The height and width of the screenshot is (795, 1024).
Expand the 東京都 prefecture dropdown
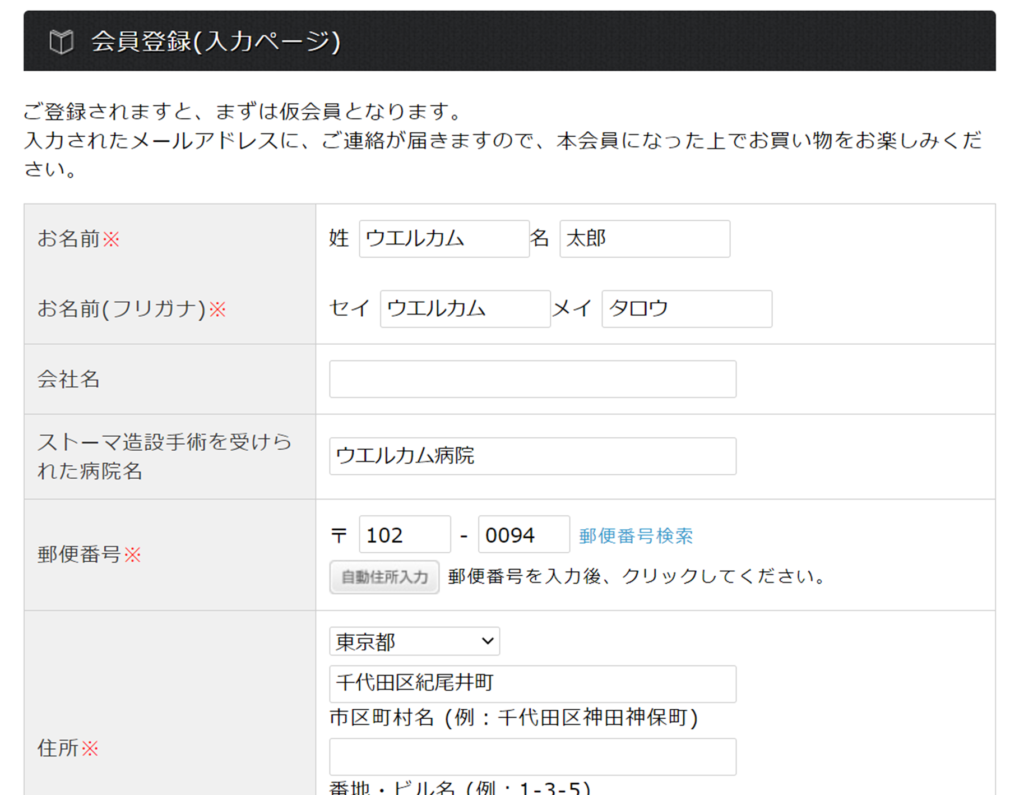[414, 642]
